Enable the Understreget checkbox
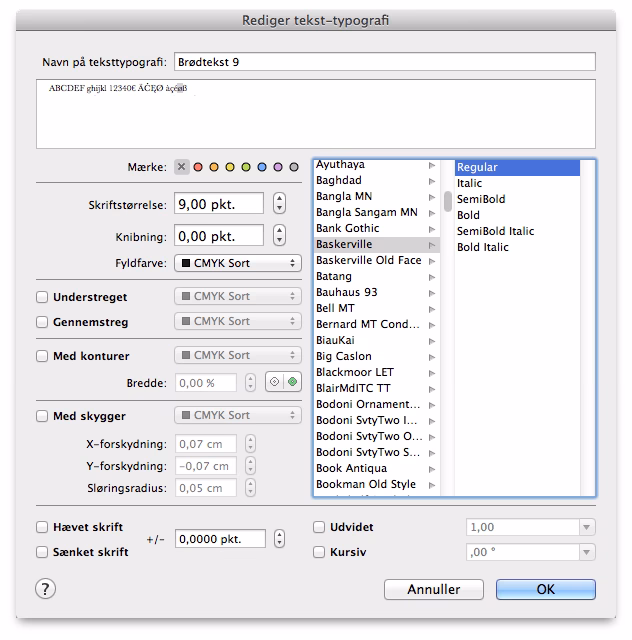The image size is (632, 640). click(x=42, y=297)
